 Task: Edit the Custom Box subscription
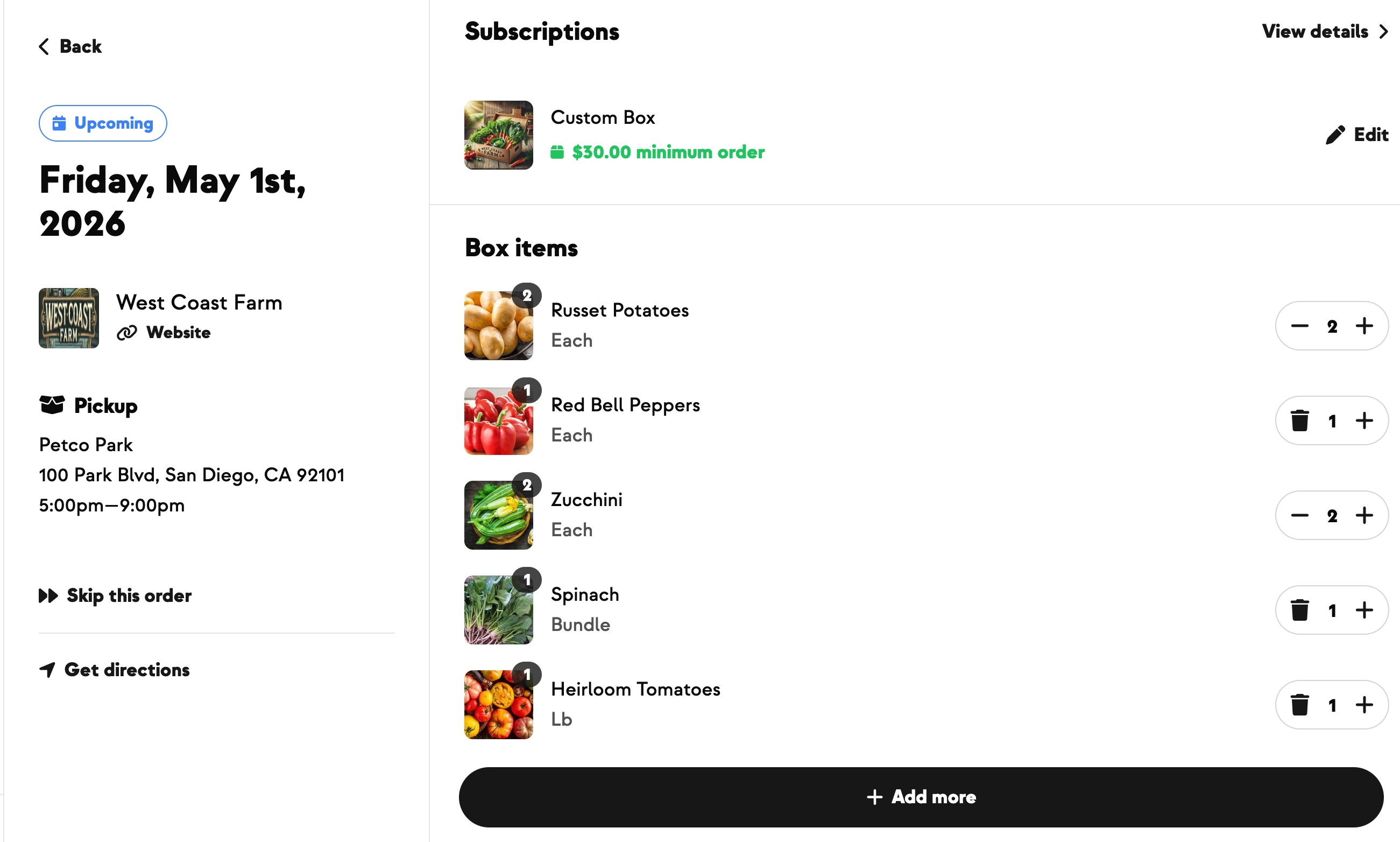(1356, 135)
